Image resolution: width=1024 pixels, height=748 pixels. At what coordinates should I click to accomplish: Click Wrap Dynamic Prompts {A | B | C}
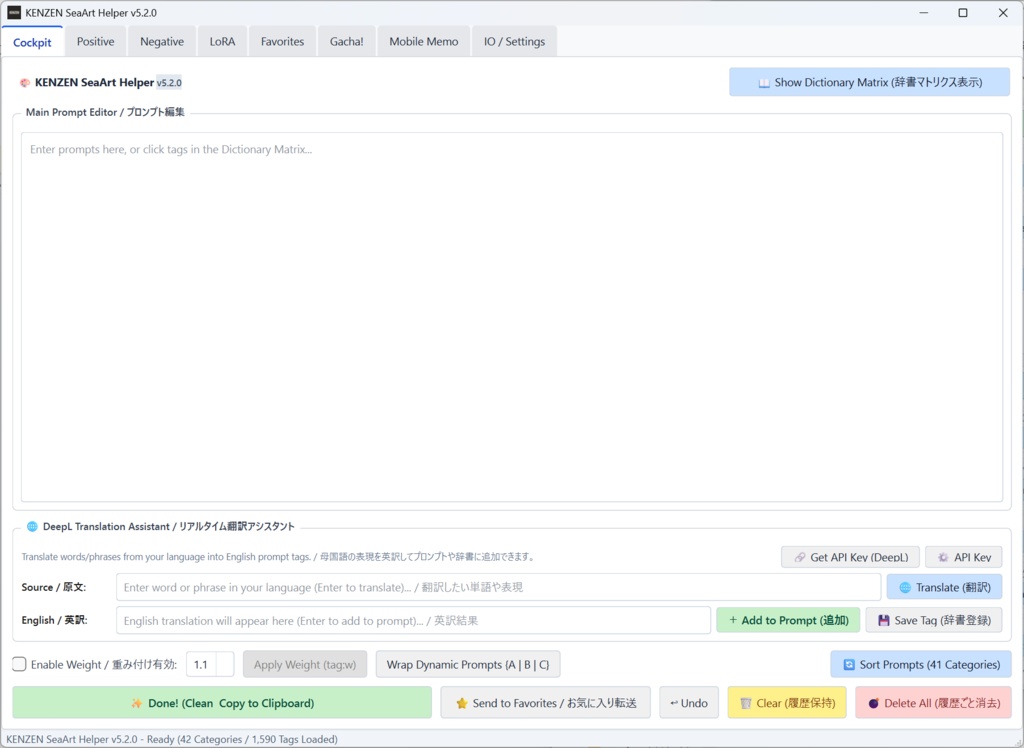[468, 664]
